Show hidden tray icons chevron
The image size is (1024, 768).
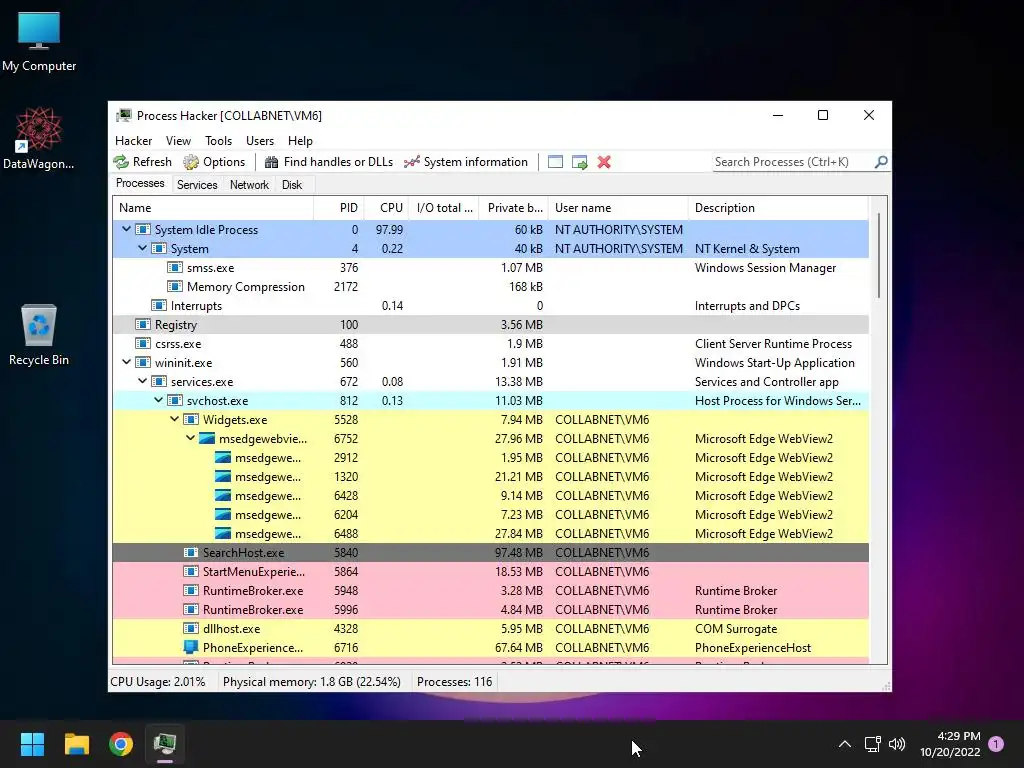coord(844,744)
